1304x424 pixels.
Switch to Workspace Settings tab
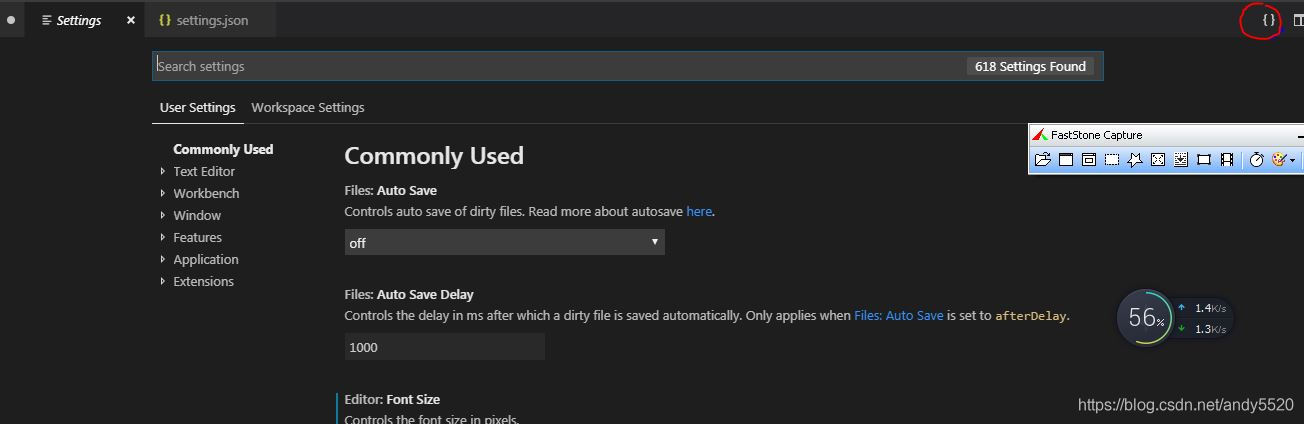pos(307,107)
